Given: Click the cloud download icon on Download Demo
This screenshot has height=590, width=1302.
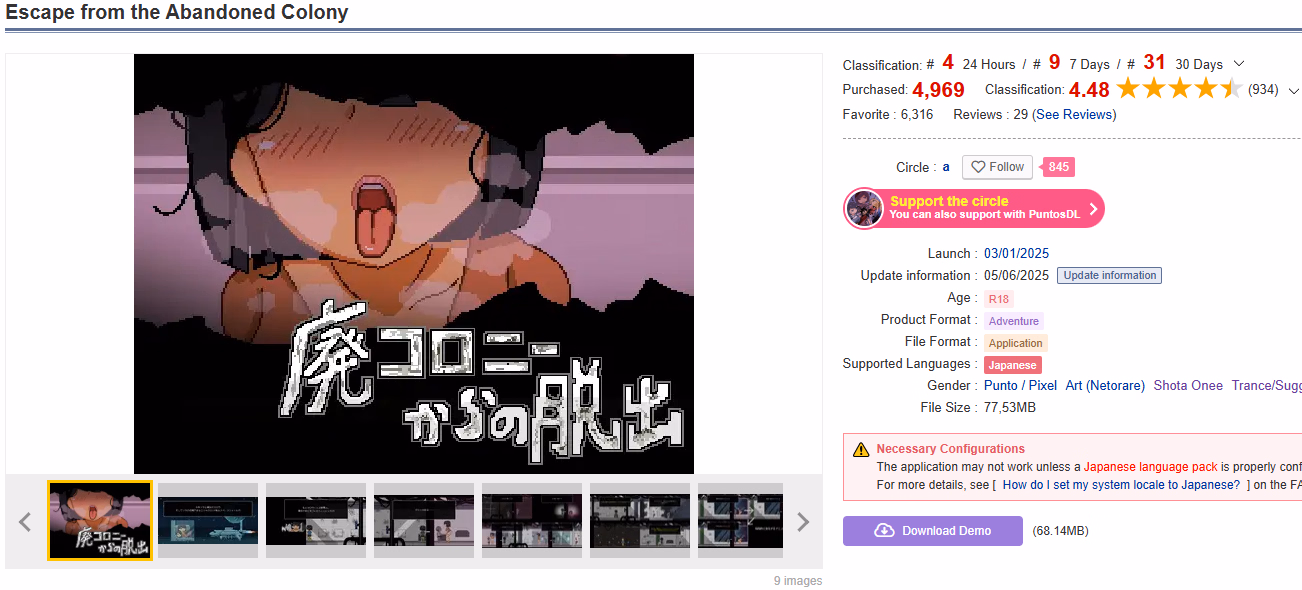Looking at the screenshot, I should point(884,531).
